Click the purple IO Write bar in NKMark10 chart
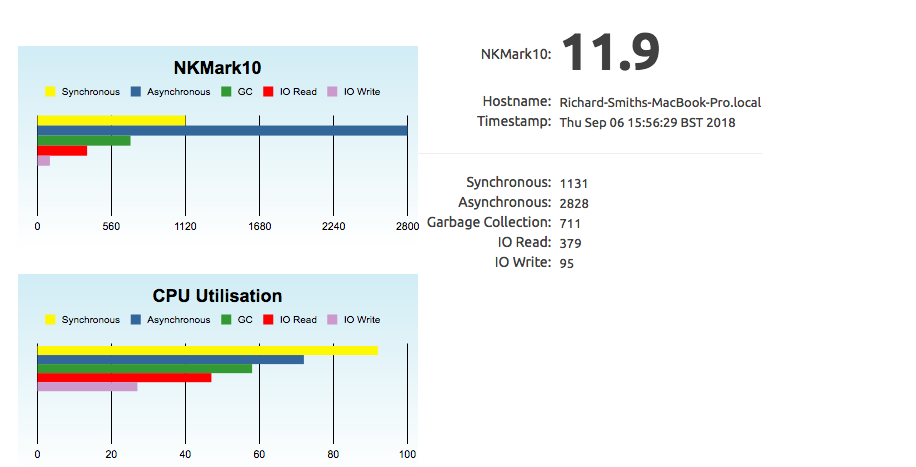 (x=44, y=160)
